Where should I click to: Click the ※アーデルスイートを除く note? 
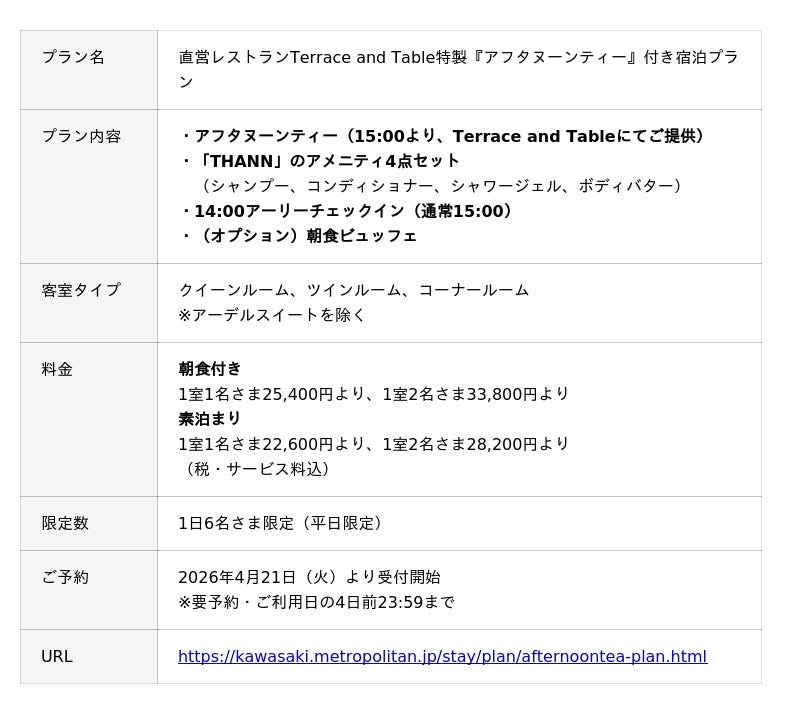[272, 315]
